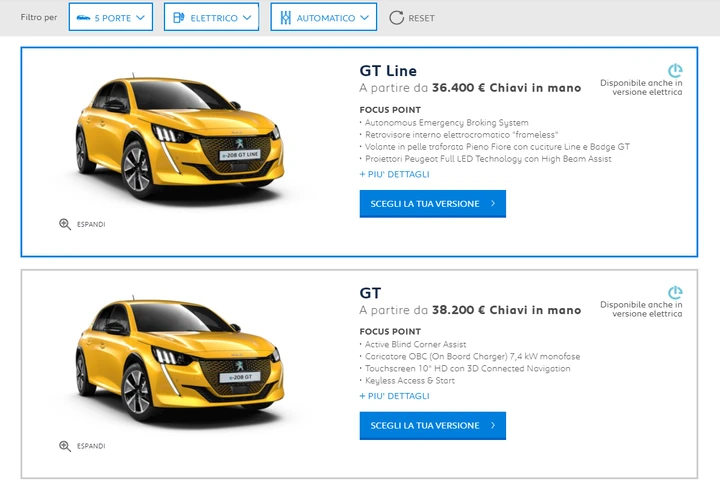Click the fuel pump icon in Elettrico filter

[179, 18]
